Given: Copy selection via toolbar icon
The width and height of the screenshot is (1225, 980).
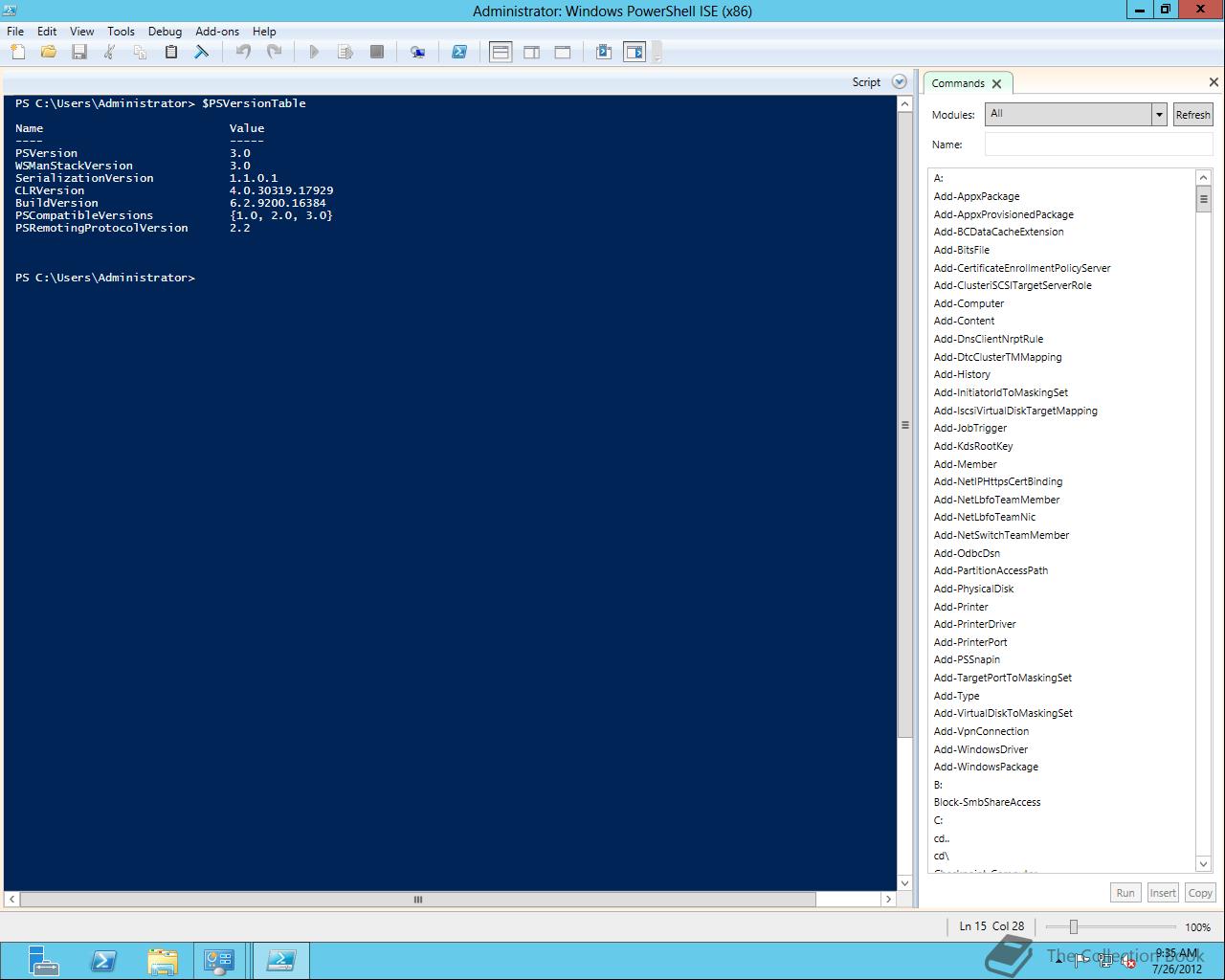Looking at the screenshot, I should click(x=141, y=52).
